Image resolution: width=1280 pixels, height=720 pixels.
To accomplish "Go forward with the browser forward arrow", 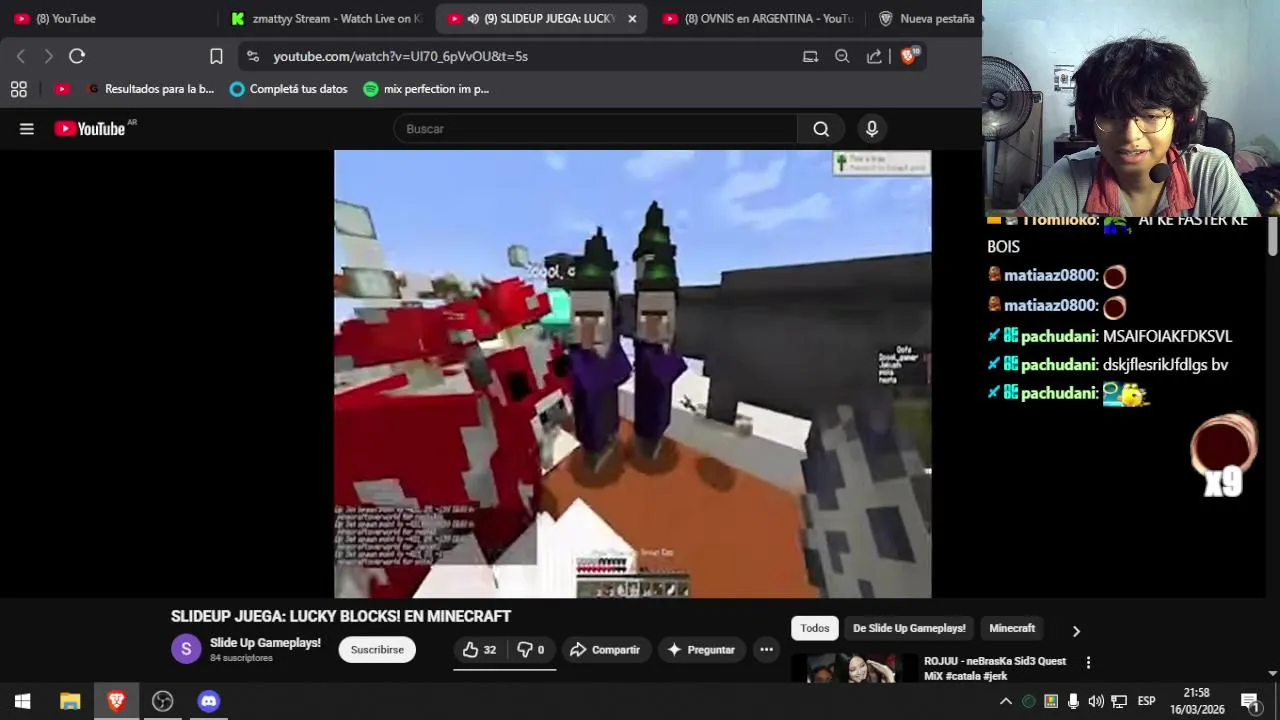I will (x=48, y=57).
